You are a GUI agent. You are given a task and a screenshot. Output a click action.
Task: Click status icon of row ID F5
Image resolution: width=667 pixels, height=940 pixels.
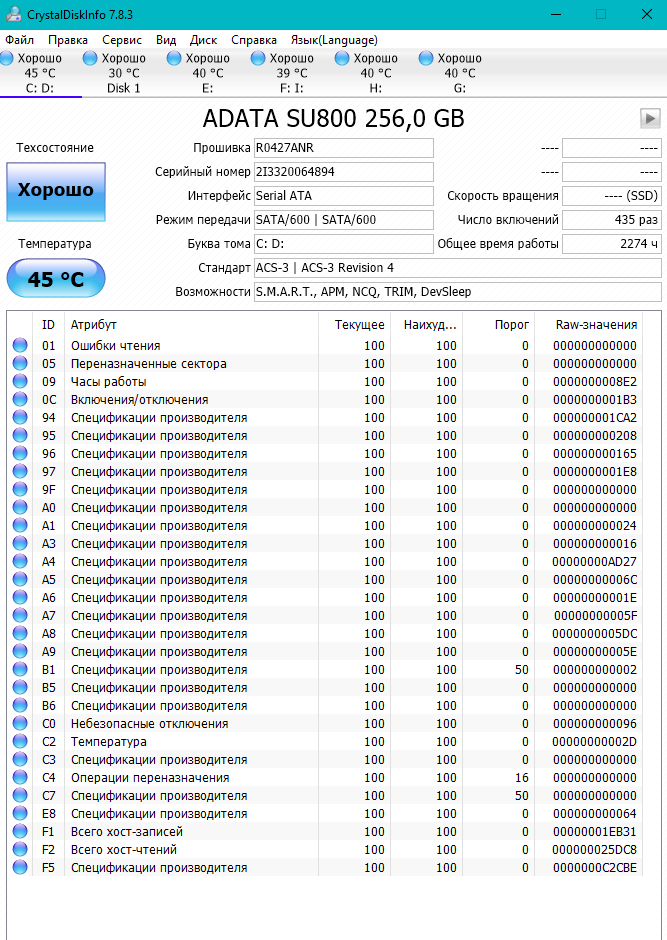pos(20,867)
